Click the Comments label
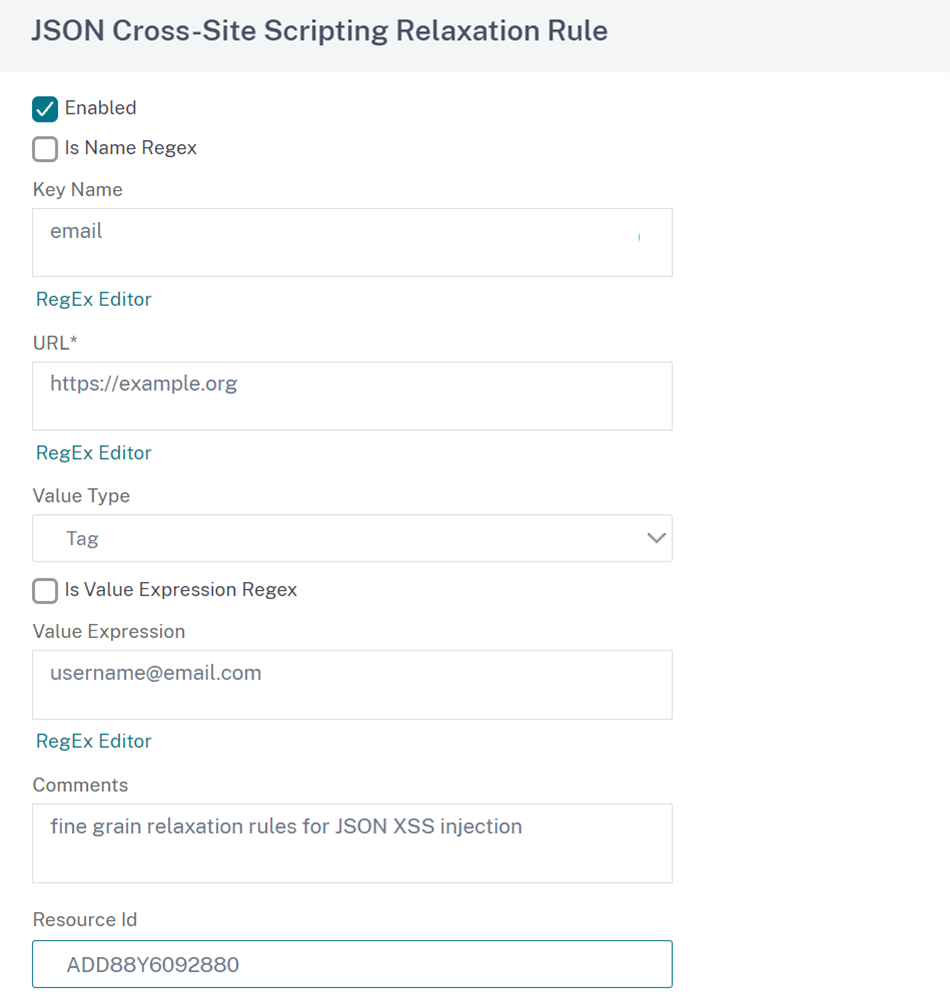Screen dimensions: 950x996 pyautogui.click(x=81, y=785)
